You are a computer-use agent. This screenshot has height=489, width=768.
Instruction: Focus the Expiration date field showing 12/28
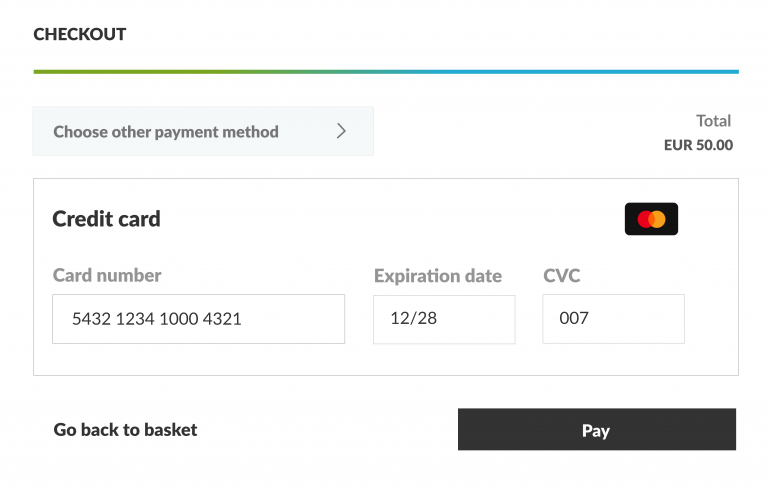(444, 319)
